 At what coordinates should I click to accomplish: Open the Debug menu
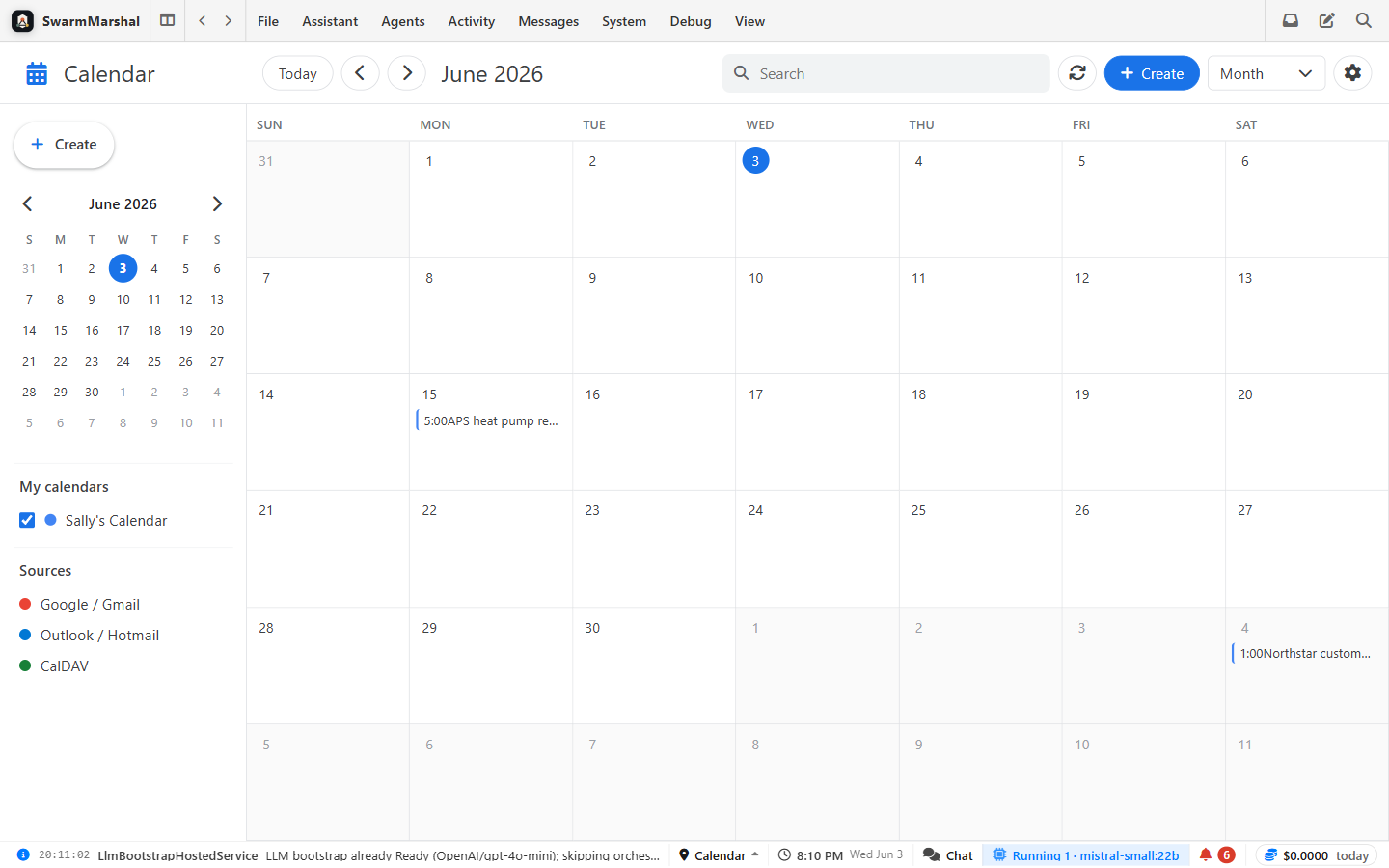tap(691, 21)
